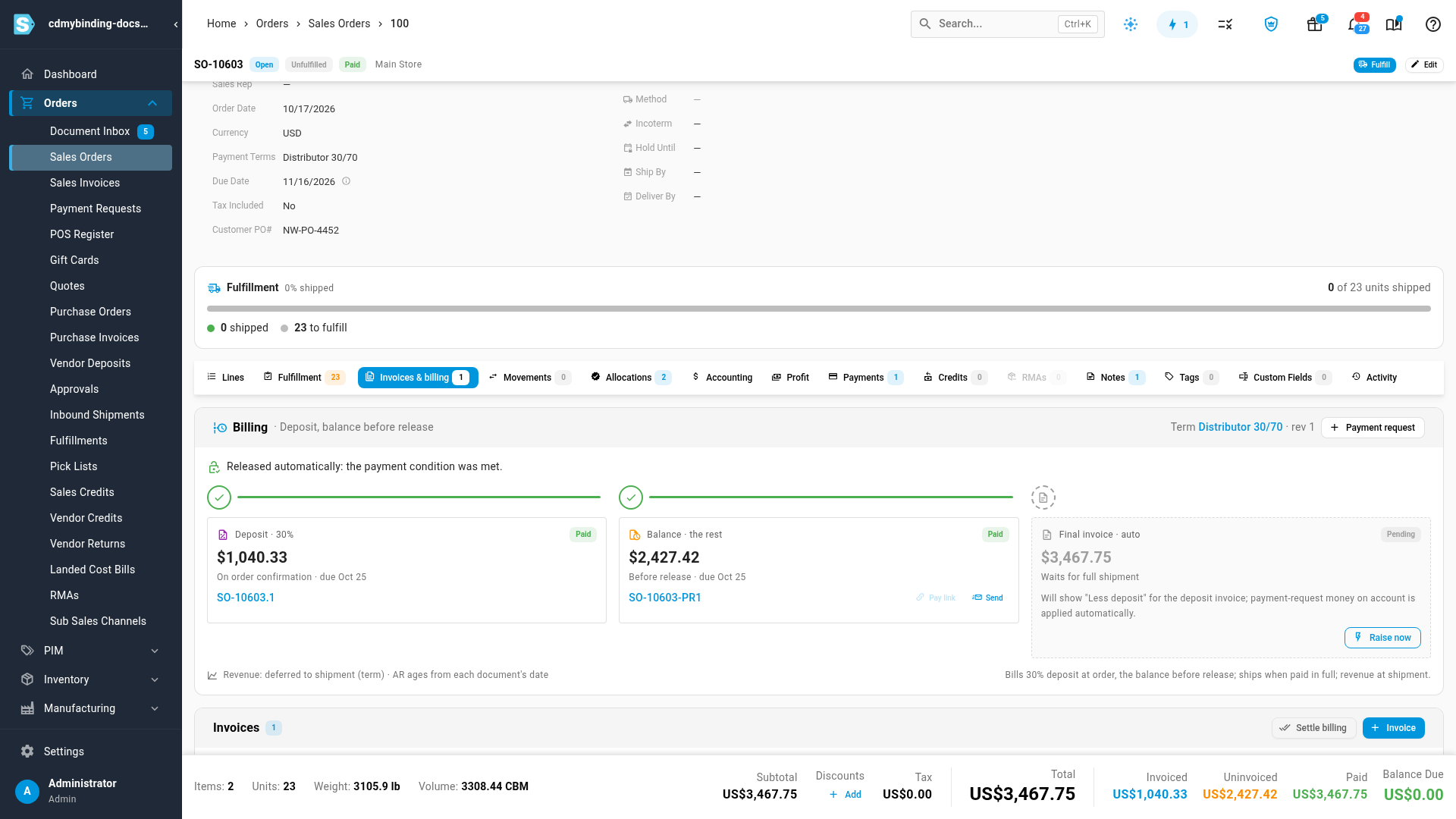Click the released lock icon in billing

pyautogui.click(x=214, y=467)
